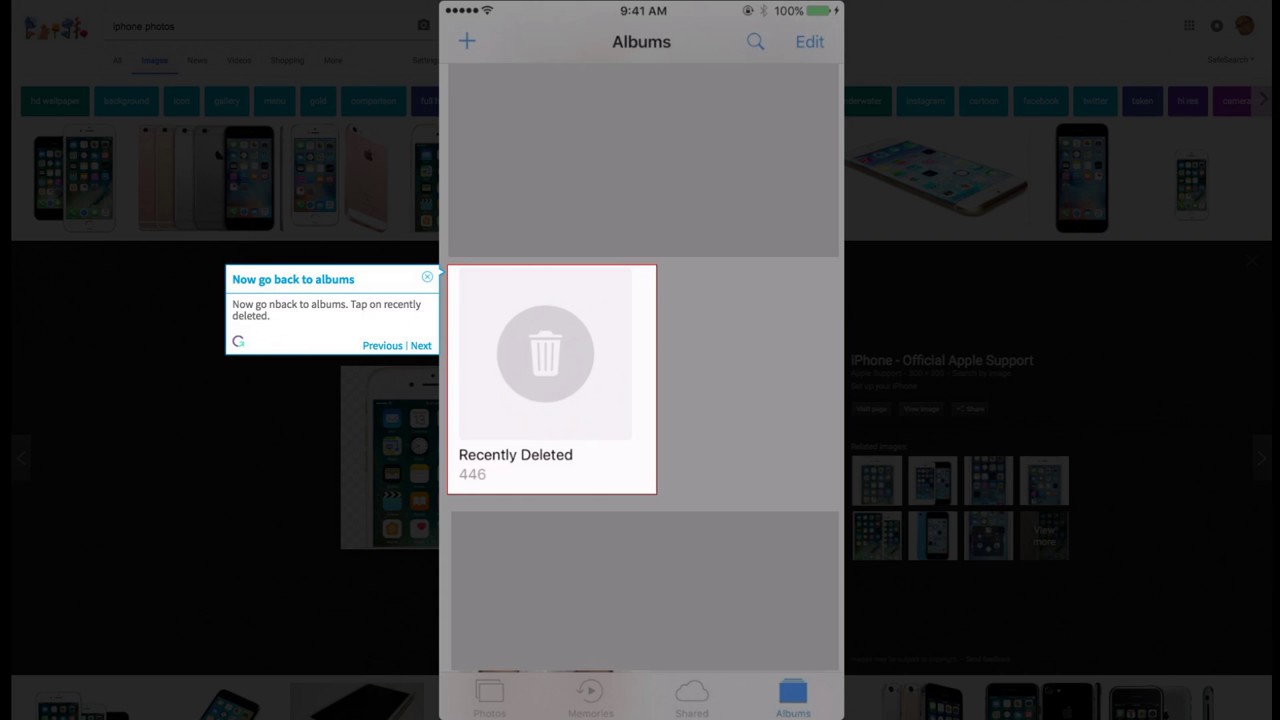Click 'iPhone - Official Apple Support' preview title
The image size is (1280, 720).
click(x=942, y=360)
